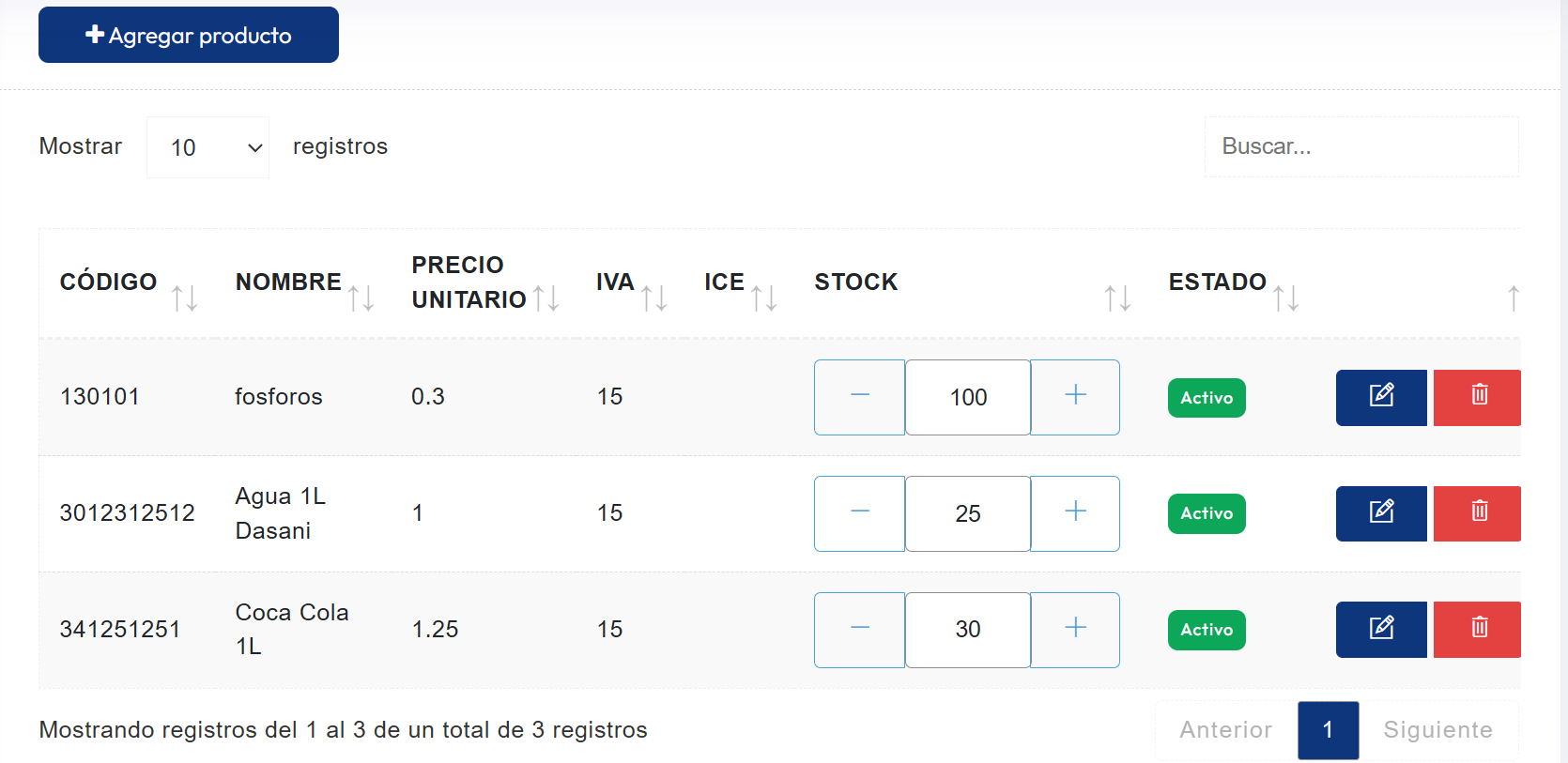
Task: Delete the Coca Cola 1L product
Action: click(1477, 630)
